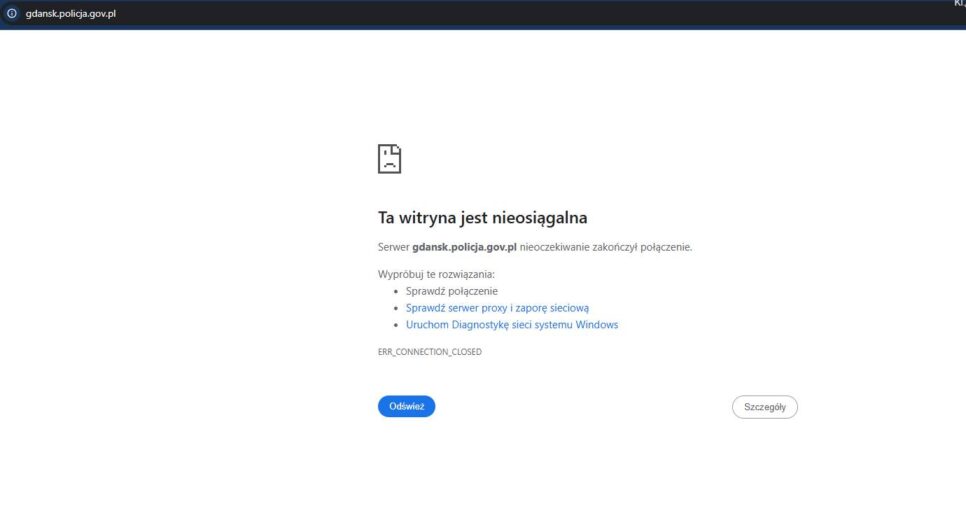
Task: Open the Szczegóły details button
Action: pyautogui.click(x=764, y=407)
